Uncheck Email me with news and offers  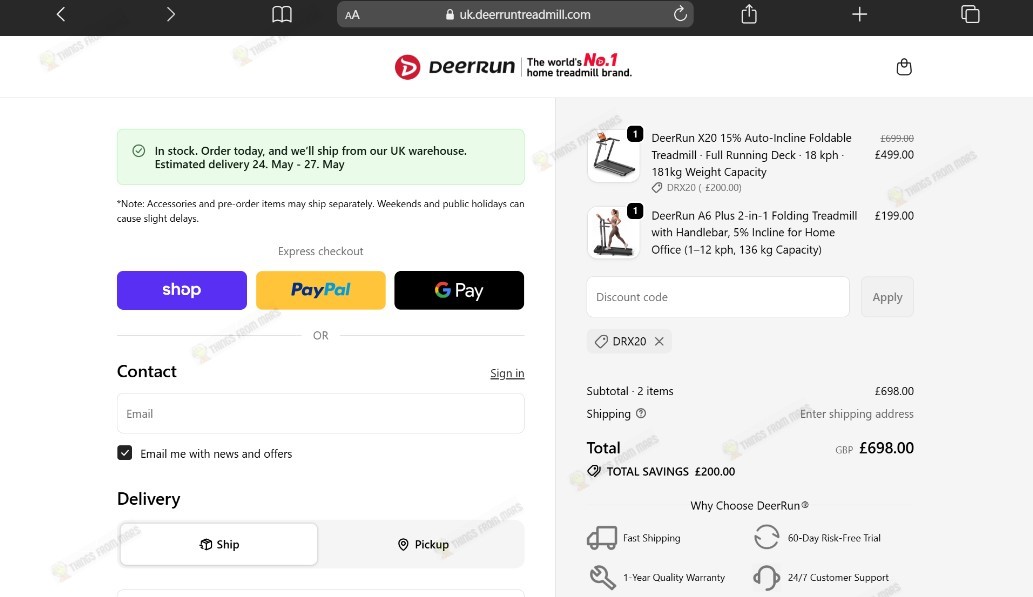tap(125, 453)
